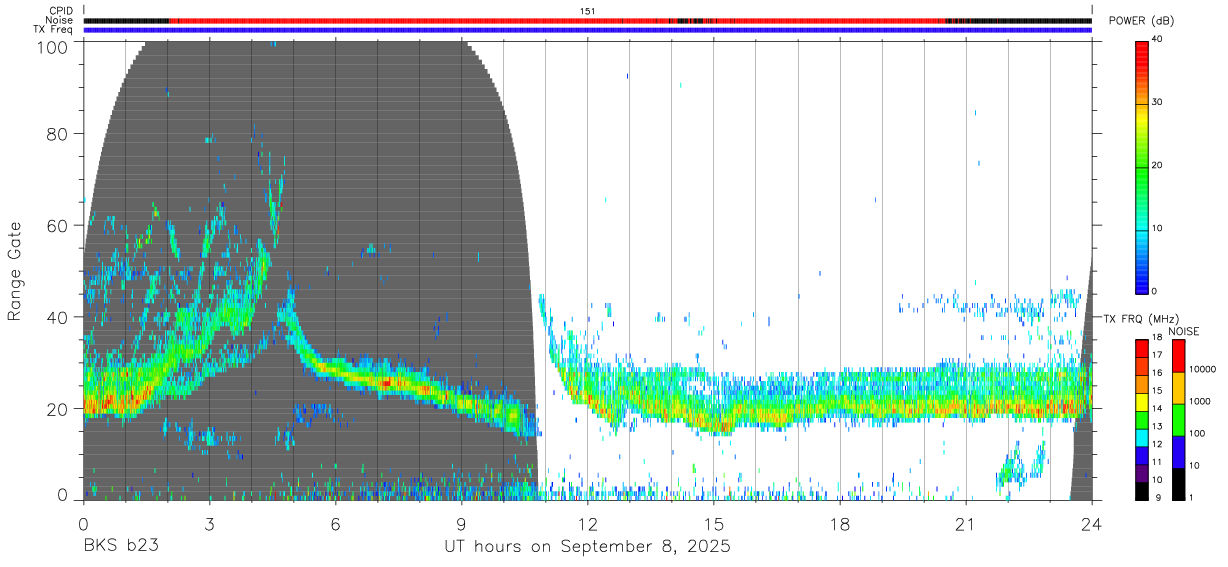Click the 11 tick on TX FRQ legend
The height and width of the screenshot is (567, 1228).
click(x=1158, y=463)
